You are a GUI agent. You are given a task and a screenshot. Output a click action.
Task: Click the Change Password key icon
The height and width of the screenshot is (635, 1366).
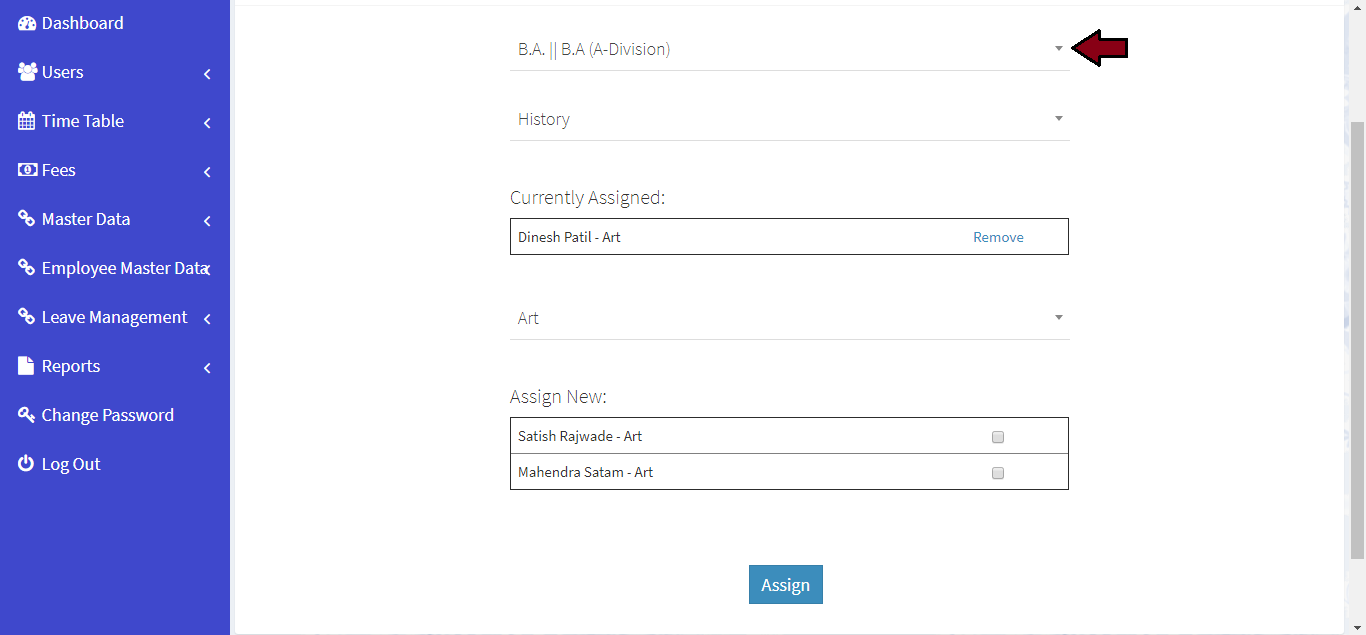[x=27, y=415]
